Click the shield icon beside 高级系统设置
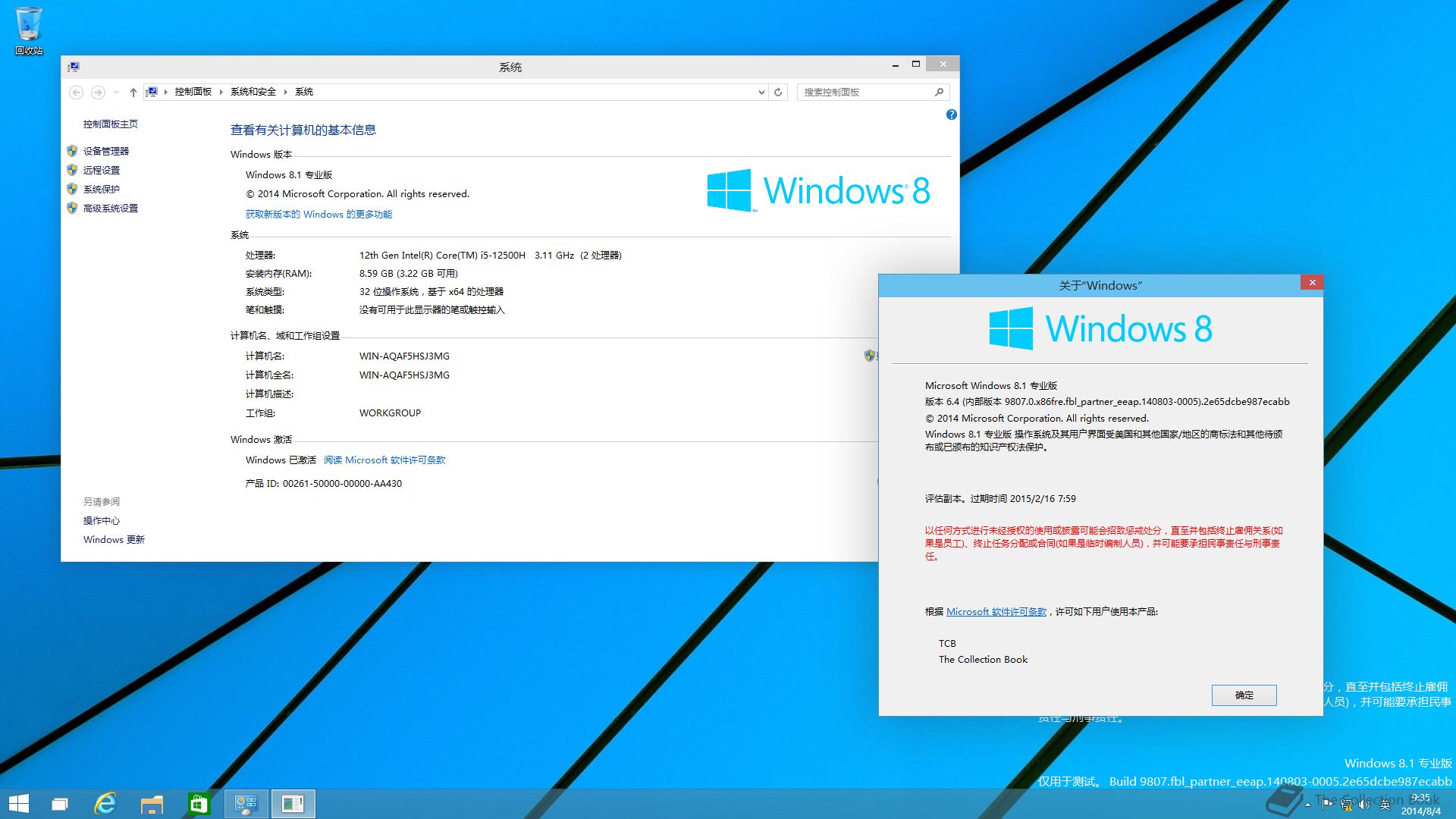Image resolution: width=1456 pixels, height=819 pixels. pyautogui.click(x=72, y=208)
